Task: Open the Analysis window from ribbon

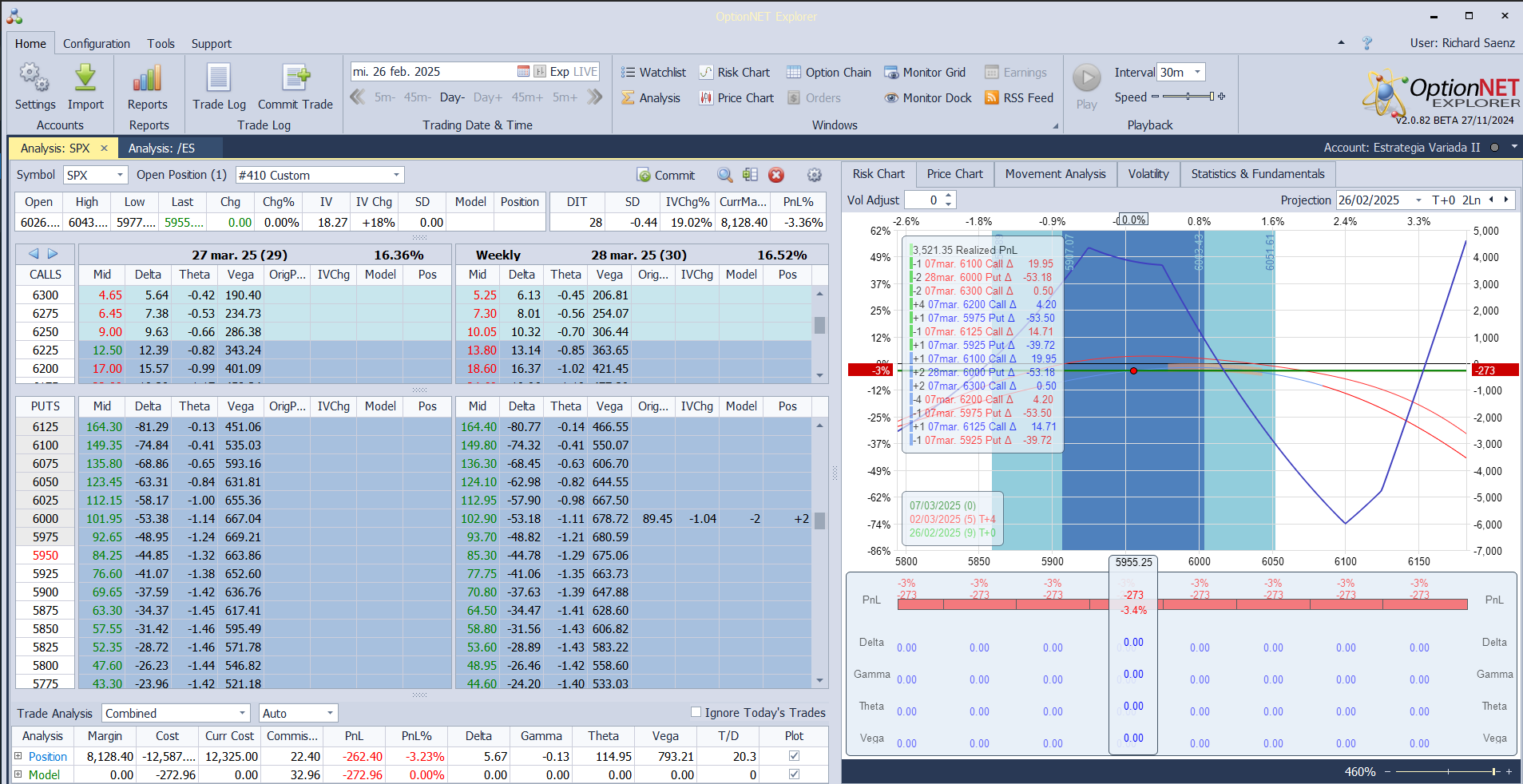Action: click(x=651, y=98)
